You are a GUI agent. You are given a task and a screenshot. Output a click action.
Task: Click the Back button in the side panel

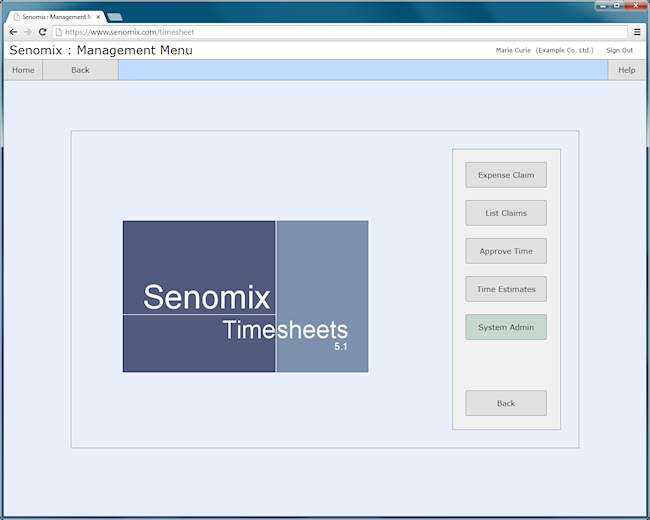[x=506, y=403]
